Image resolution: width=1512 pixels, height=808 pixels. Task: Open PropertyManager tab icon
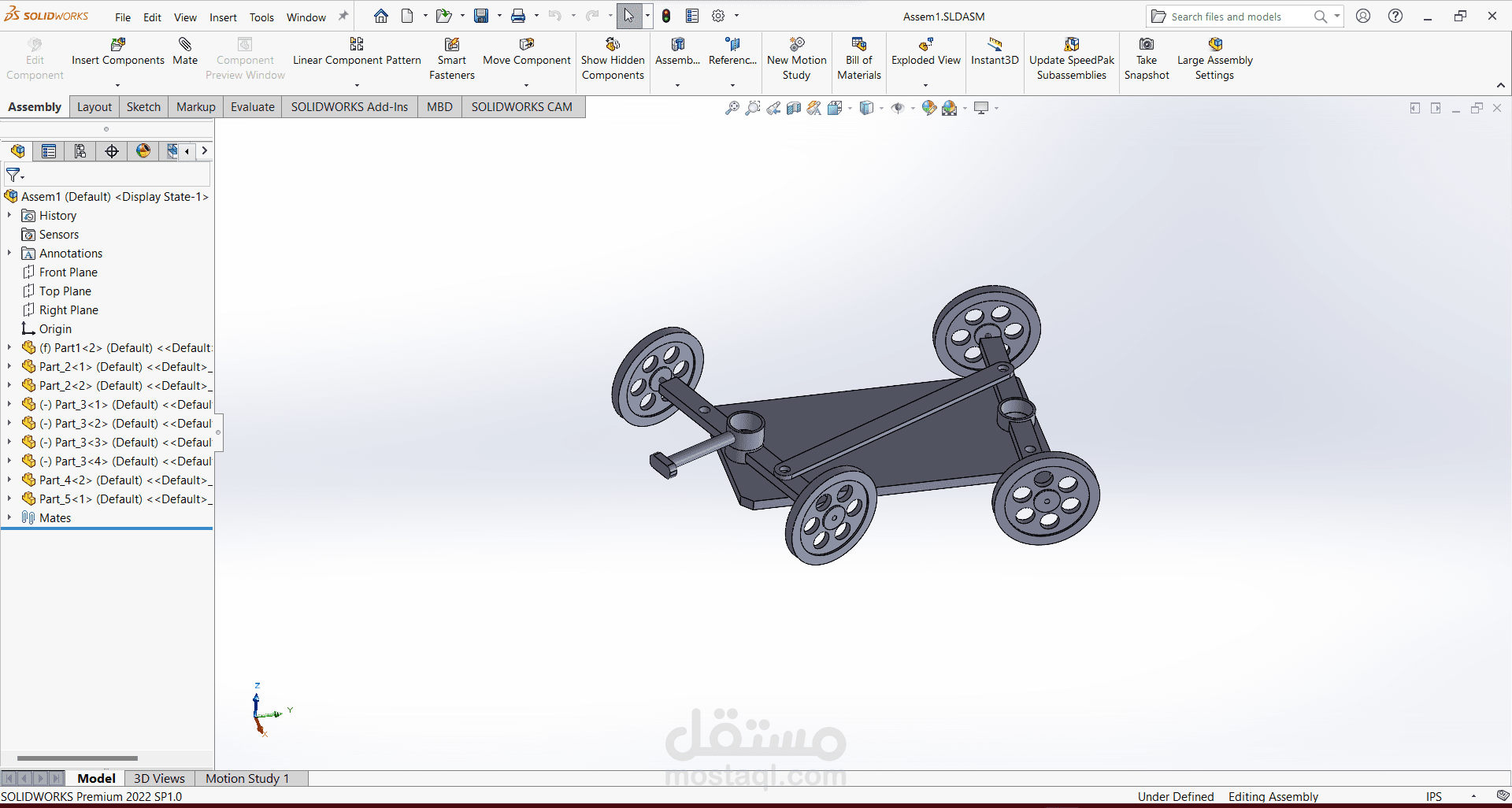point(49,150)
